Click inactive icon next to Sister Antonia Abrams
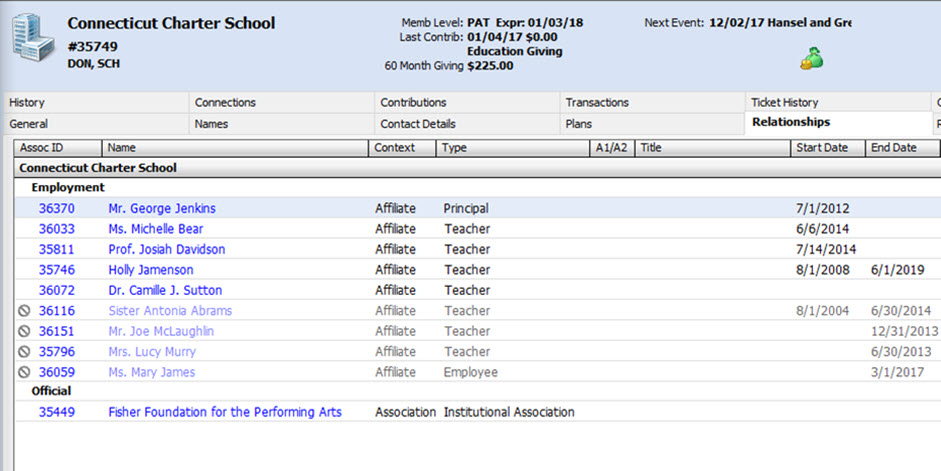Viewport: 941px width, 471px height. click(x=25, y=311)
